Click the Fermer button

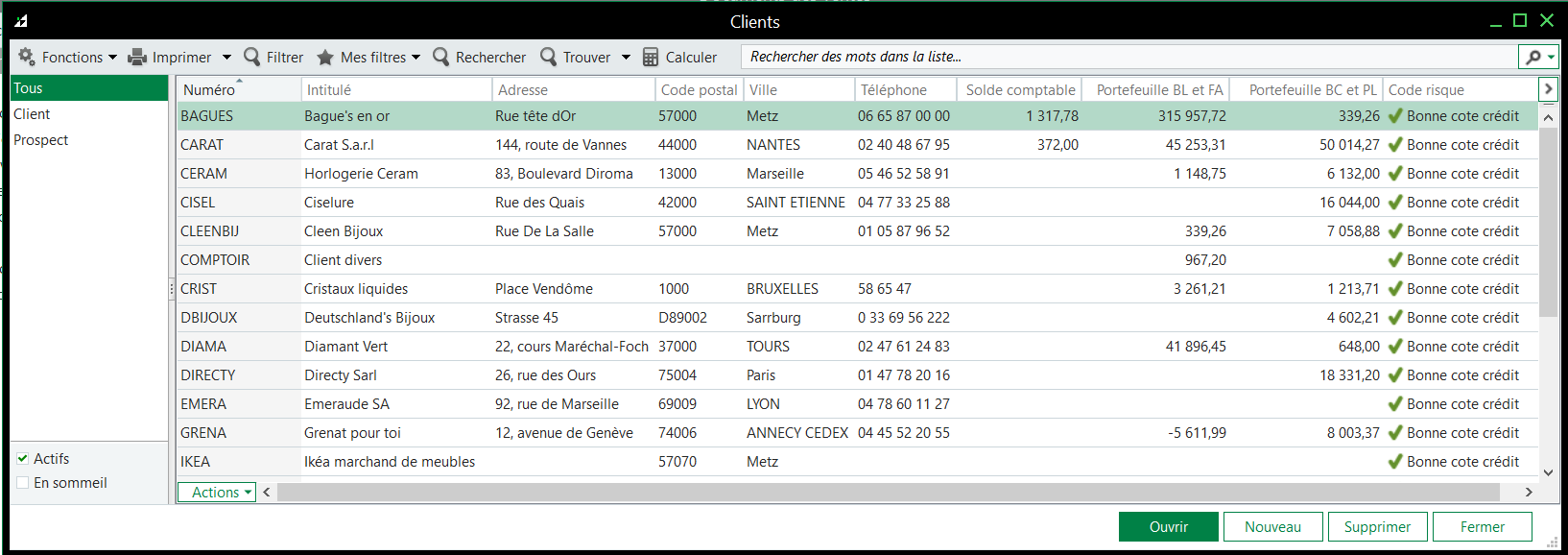pyautogui.click(x=1483, y=527)
